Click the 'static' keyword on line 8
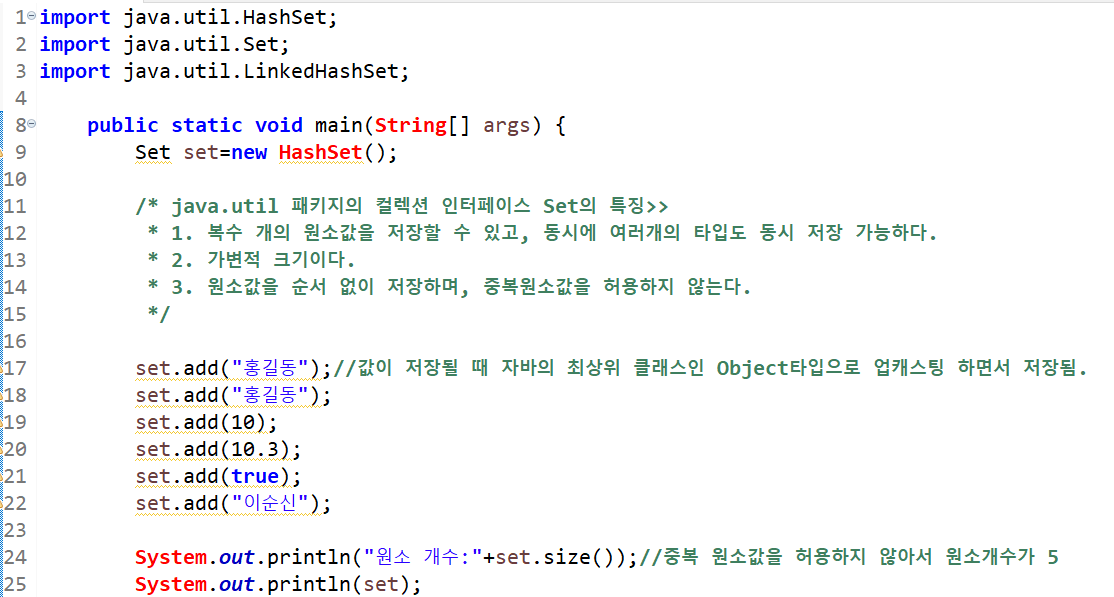 [x=206, y=125]
